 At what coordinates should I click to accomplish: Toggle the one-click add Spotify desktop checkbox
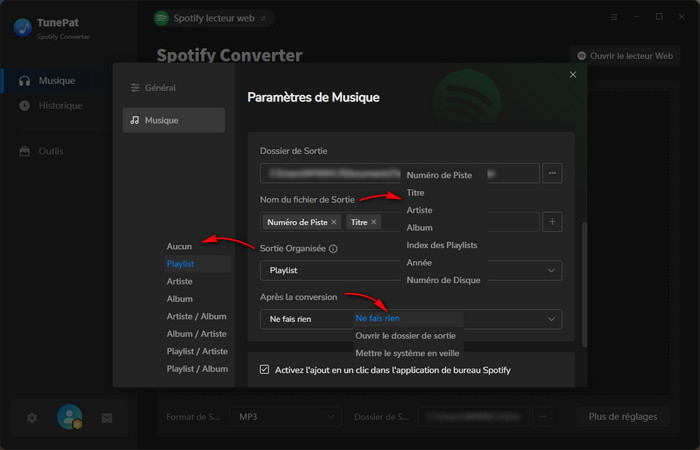point(265,370)
